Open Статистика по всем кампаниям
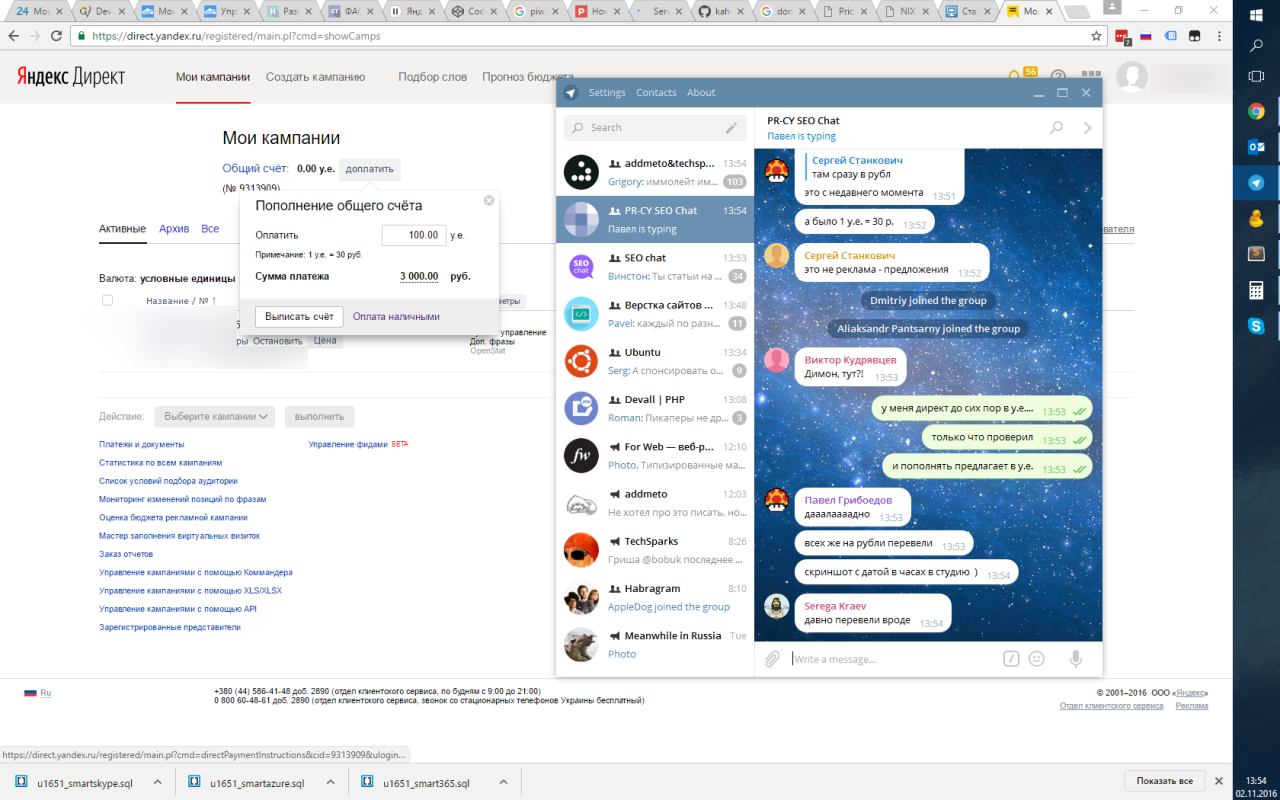This screenshot has width=1280, height=800. [160, 463]
